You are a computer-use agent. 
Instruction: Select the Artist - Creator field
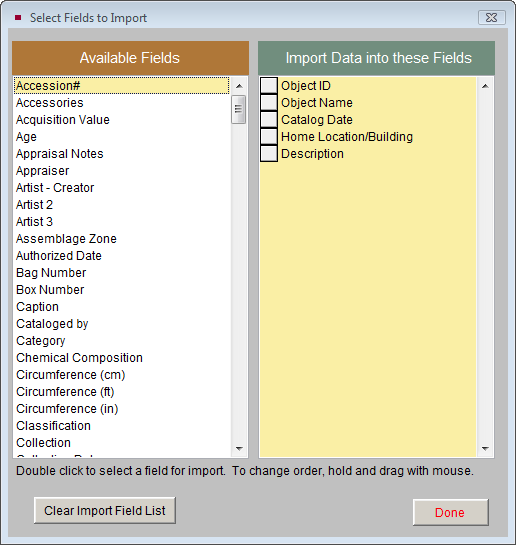[122, 188]
